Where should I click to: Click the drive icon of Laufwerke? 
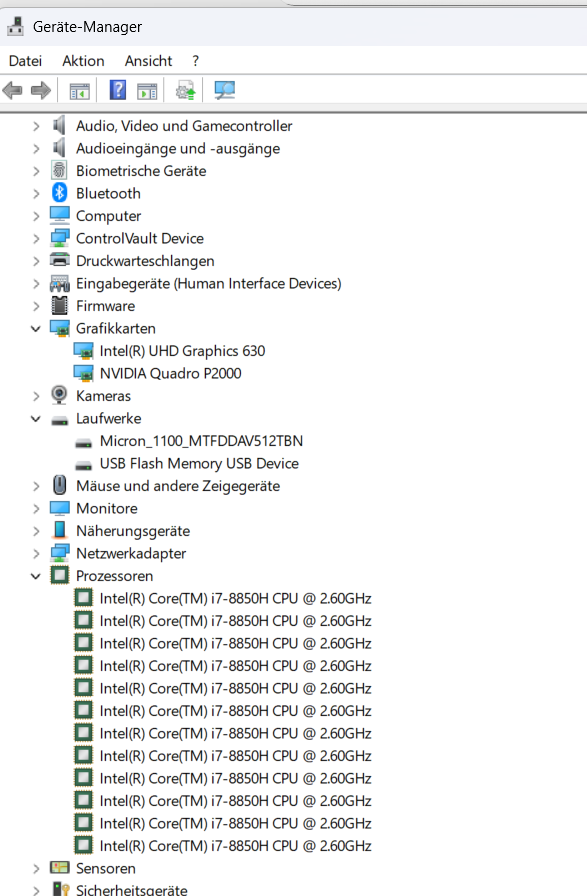pos(59,422)
